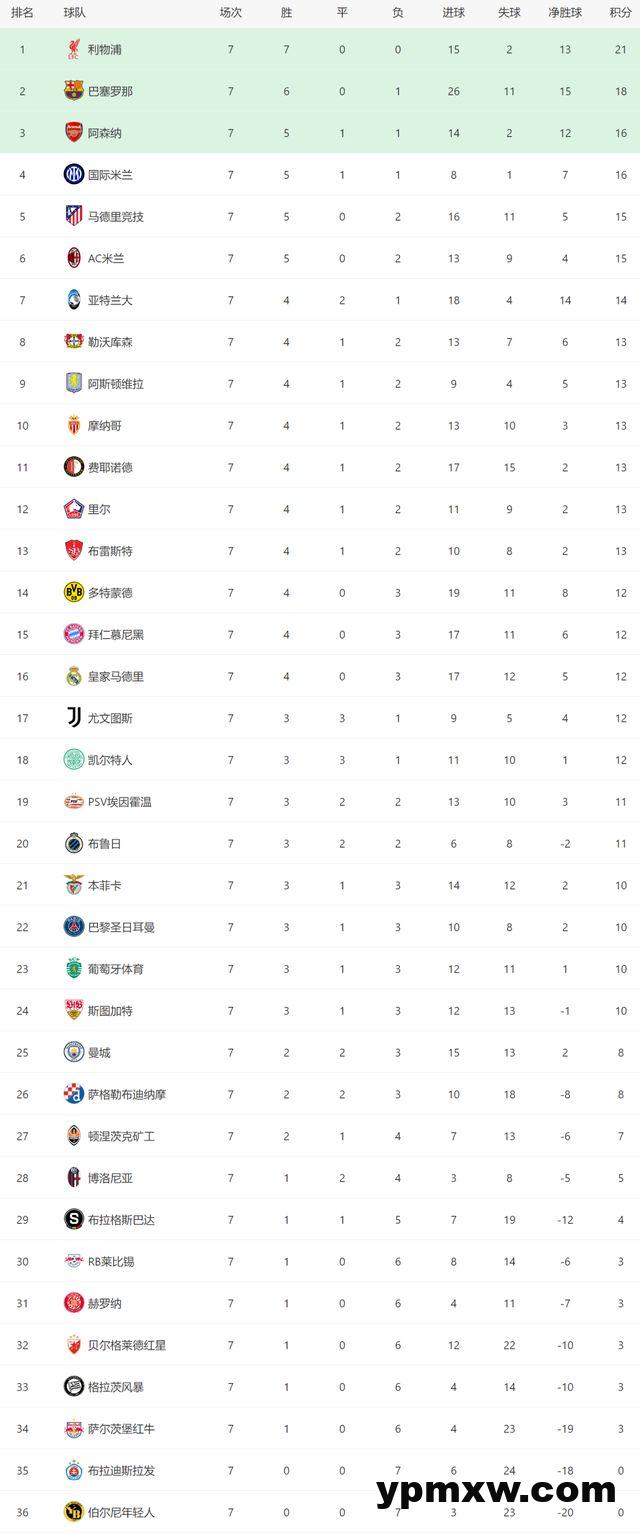Click the Manchester City crest icon
Image resolution: width=640 pixels, height=1534 pixels.
pyautogui.click(x=74, y=1052)
